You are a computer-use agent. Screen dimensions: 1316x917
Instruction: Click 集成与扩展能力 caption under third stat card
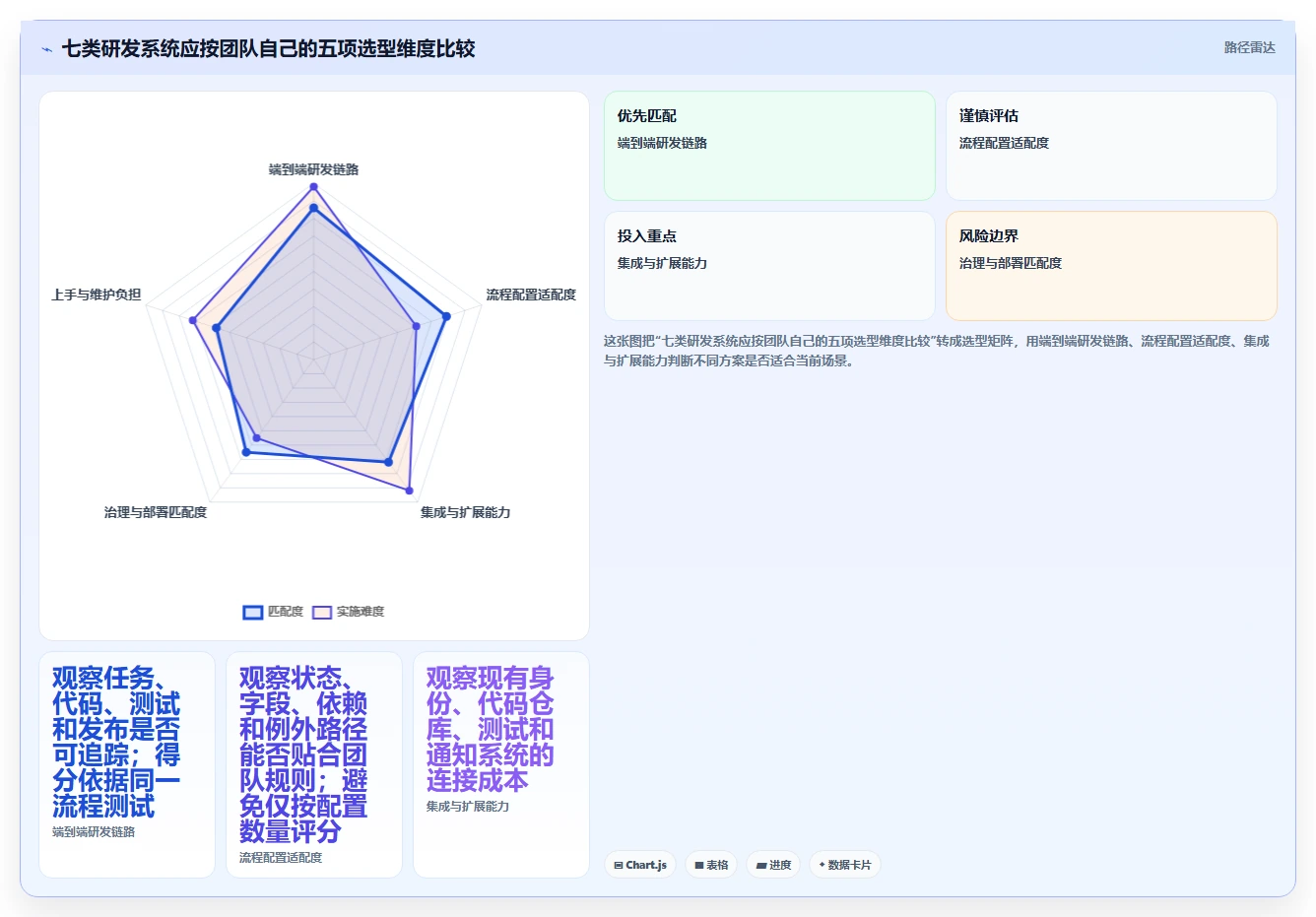pos(468,807)
